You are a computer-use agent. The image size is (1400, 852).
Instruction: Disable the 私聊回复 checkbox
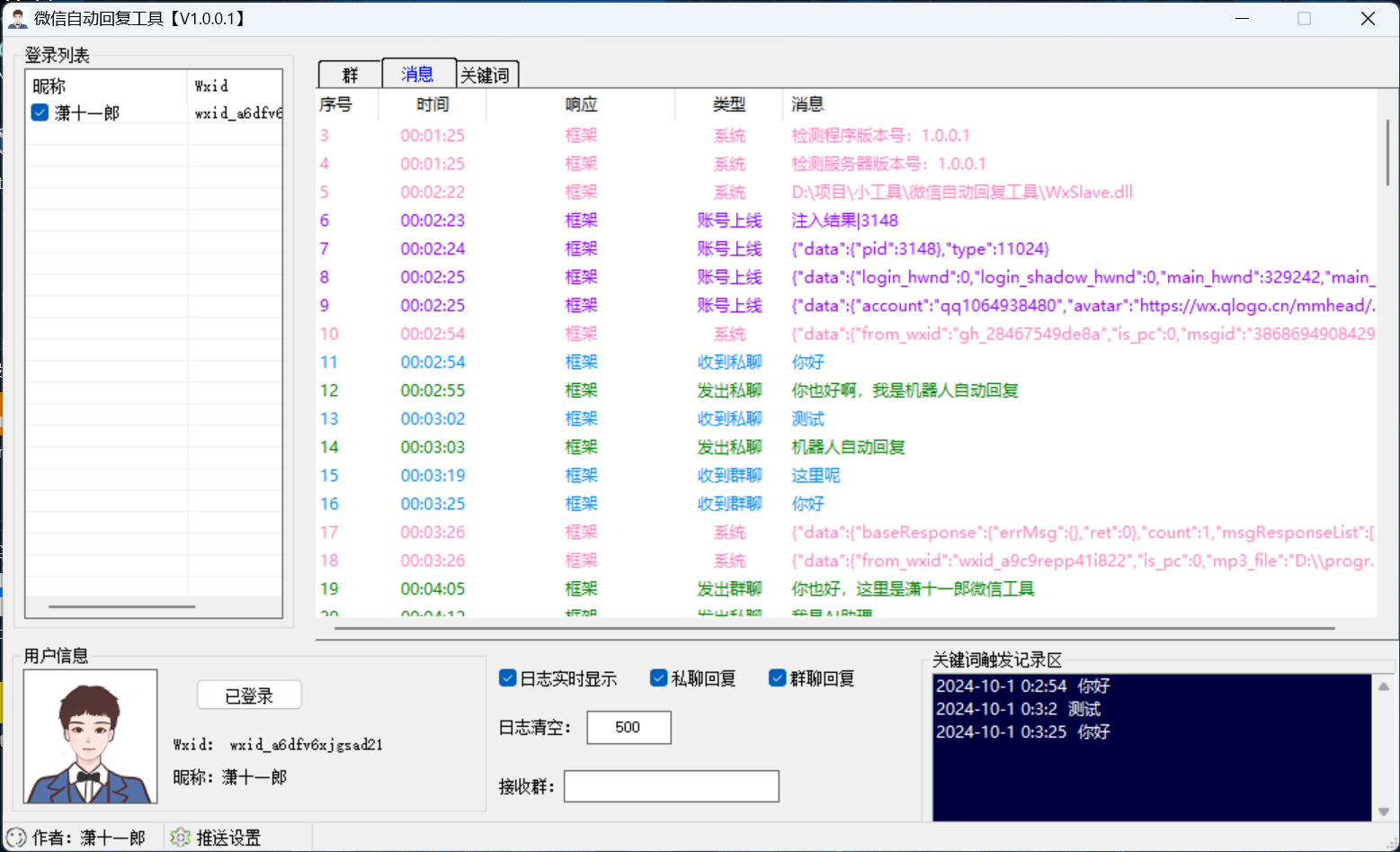point(658,678)
